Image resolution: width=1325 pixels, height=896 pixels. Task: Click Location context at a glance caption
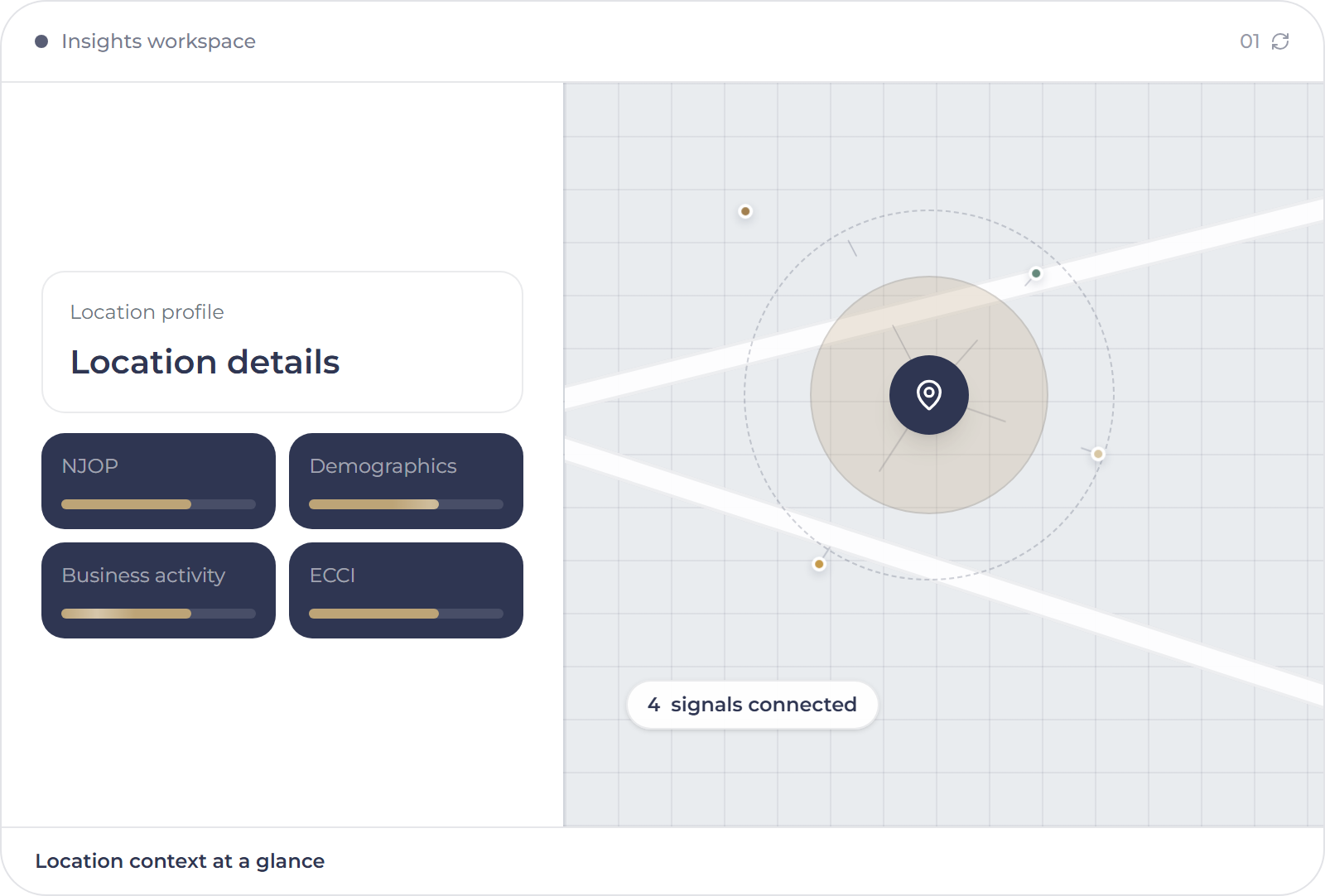point(180,861)
